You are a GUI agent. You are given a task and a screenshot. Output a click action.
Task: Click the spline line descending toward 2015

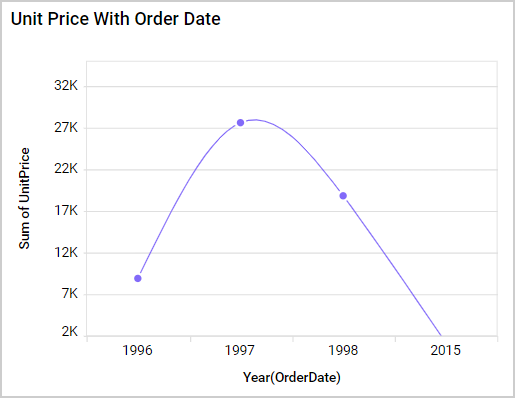(393, 267)
